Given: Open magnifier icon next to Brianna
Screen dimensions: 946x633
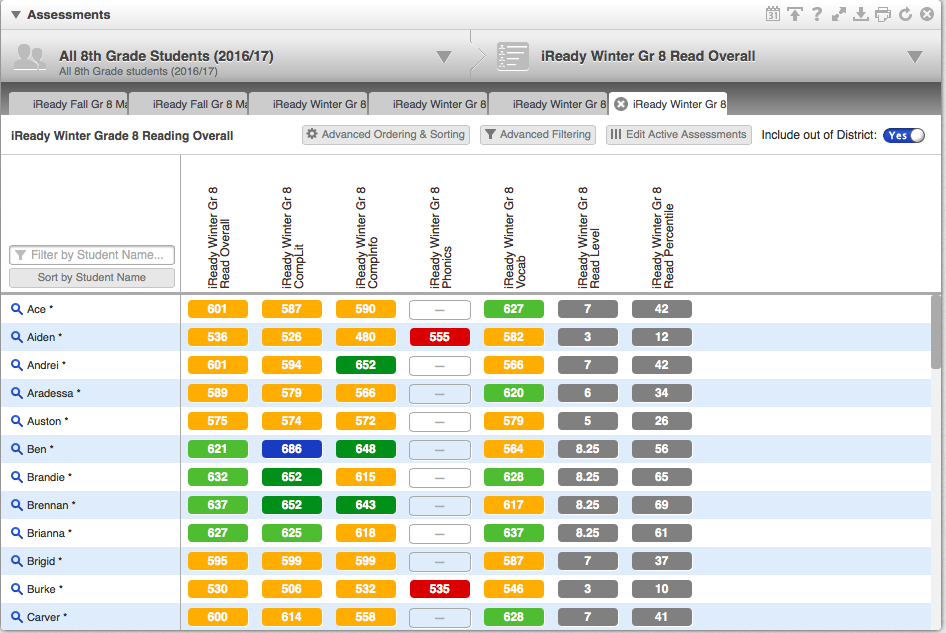Looking at the screenshot, I should click(x=17, y=533).
